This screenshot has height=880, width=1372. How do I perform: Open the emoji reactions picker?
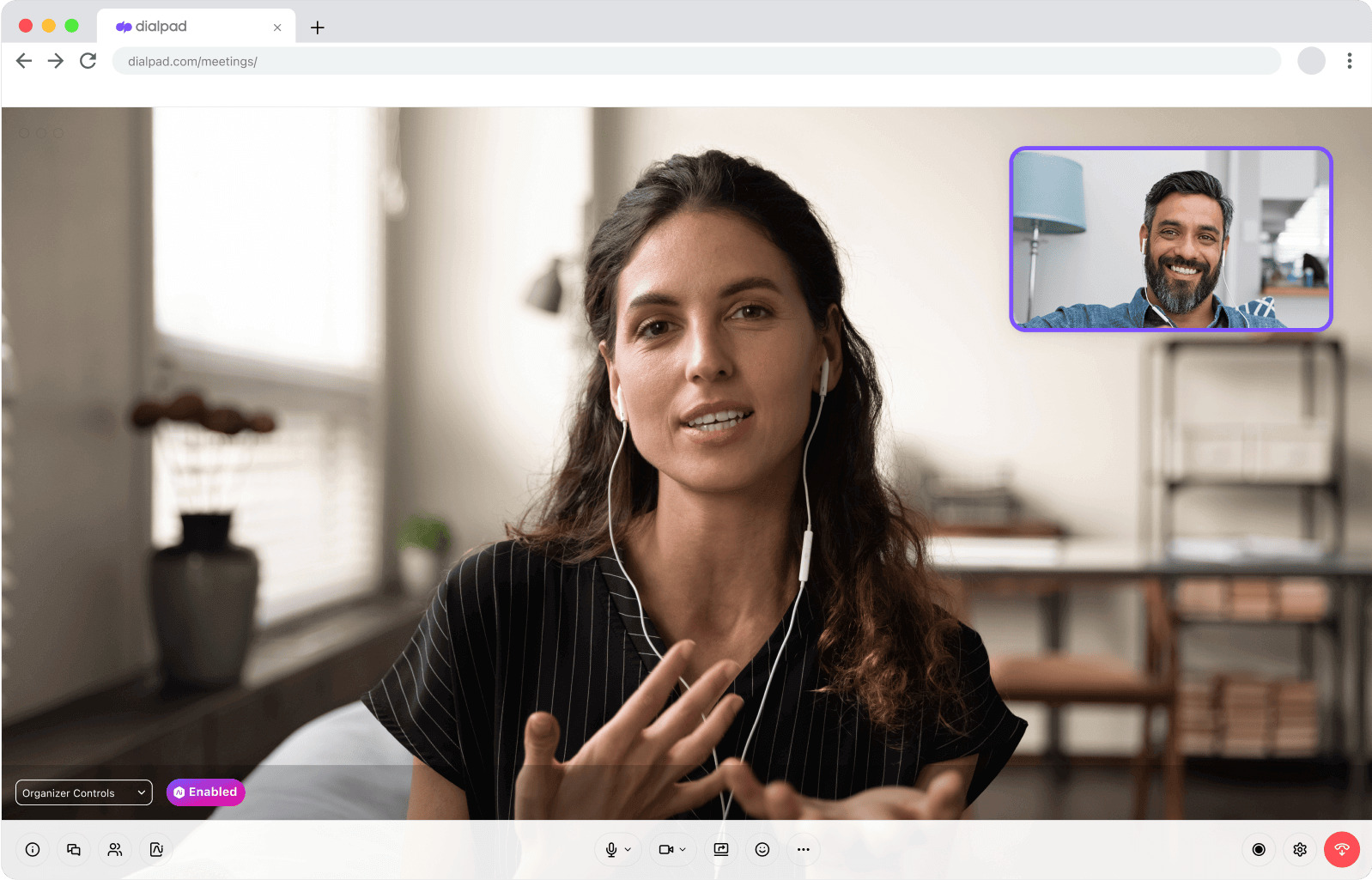pyautogui.click(x=762, y=850)
